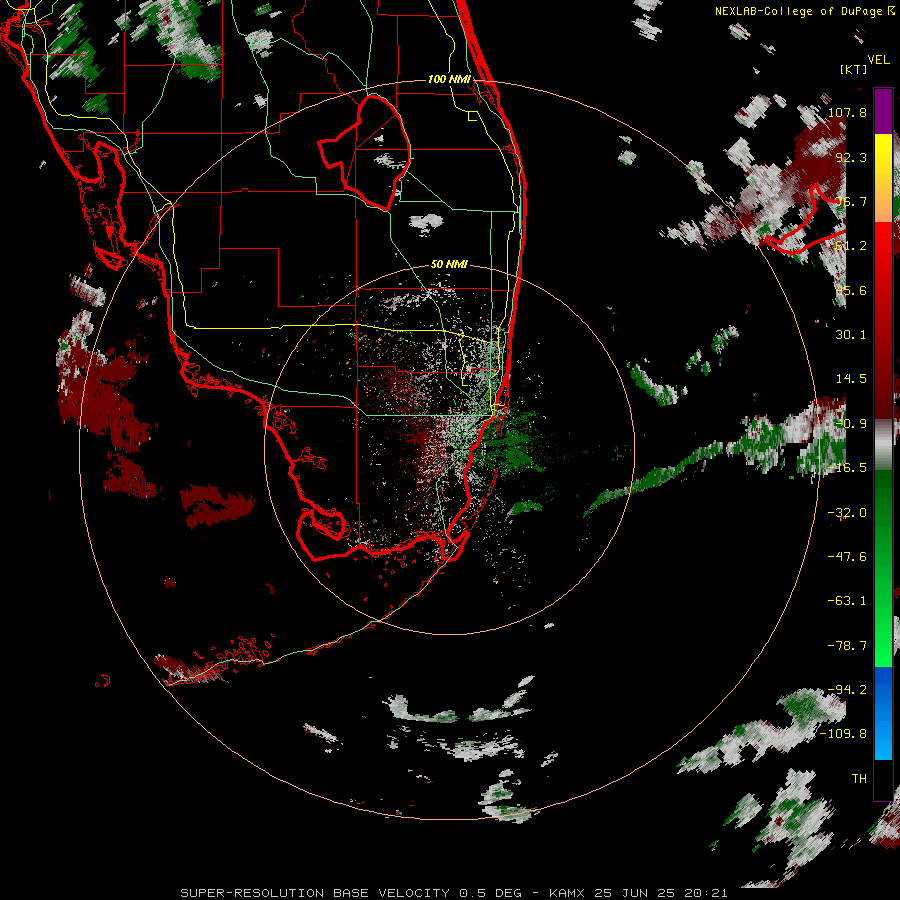The image size is (900, 900).
Task: Click the -78.7 velocity scale value
Action: 847,646
